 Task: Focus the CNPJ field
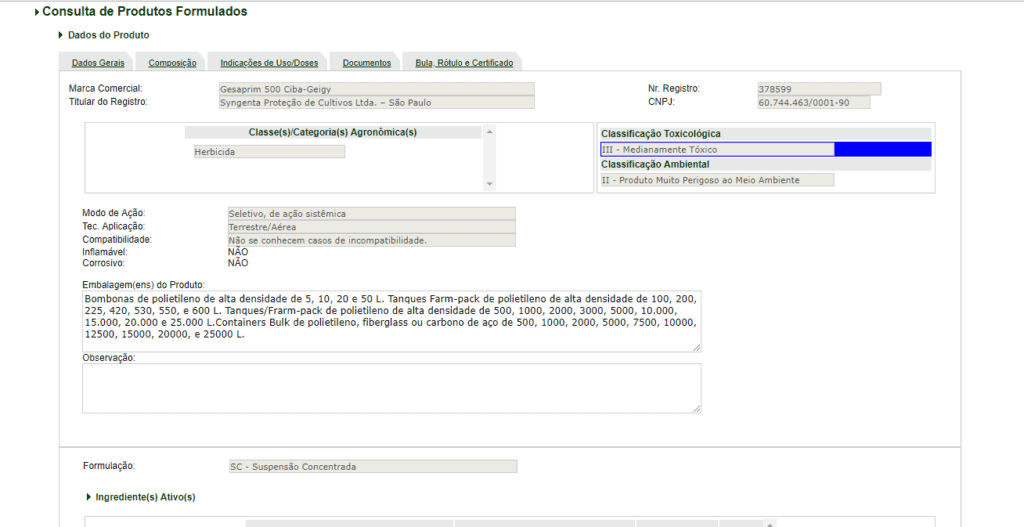[813, 102]
